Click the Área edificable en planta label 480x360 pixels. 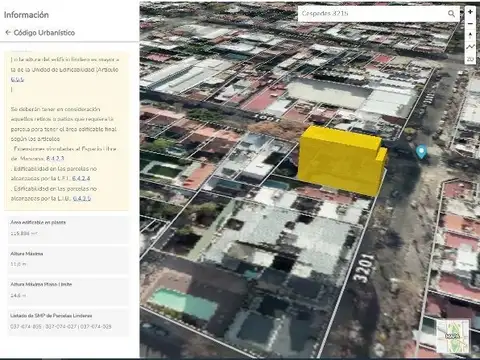(x=38, y=222)
